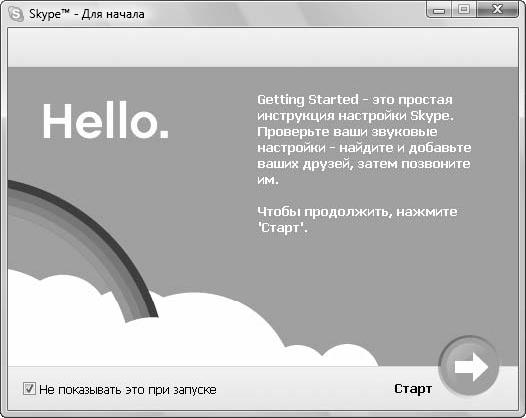The height and width of the screenshot is (418, 526).
Task: Minimize the Skype Getting Started window
Action: pyautogui.click(x=438, y=10)
